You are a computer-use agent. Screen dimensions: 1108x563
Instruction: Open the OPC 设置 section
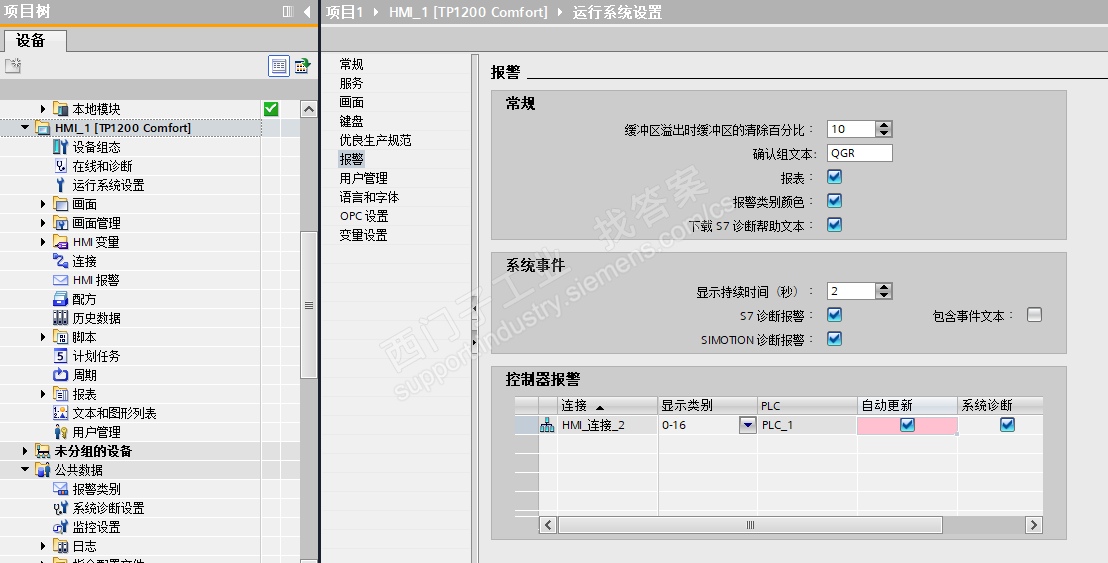364,216
